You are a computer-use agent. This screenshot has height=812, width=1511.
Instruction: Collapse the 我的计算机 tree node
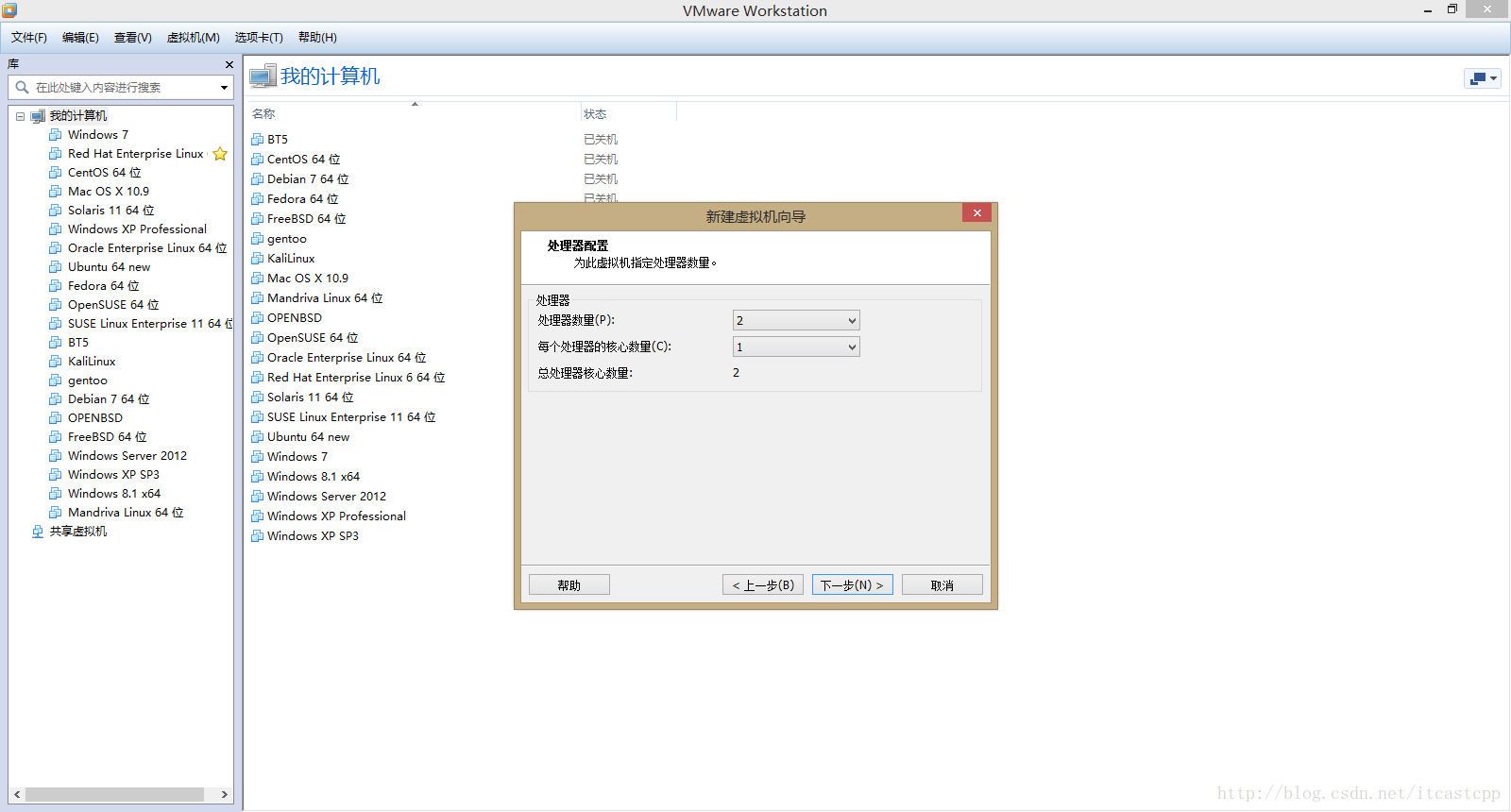pyautogui.click(x=20, y=116)
